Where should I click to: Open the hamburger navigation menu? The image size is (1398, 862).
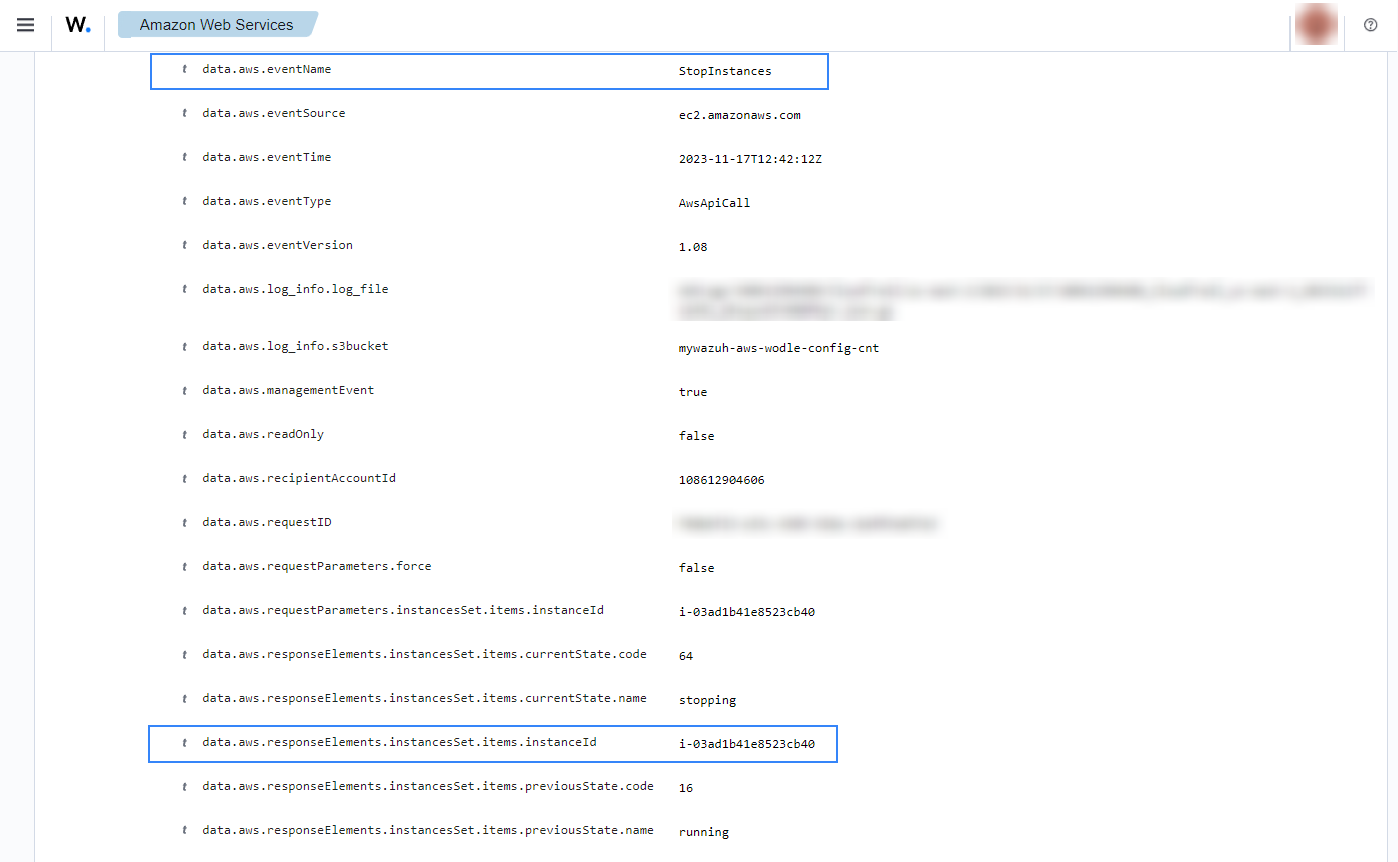pyautogui.click(x=26, y=25)
